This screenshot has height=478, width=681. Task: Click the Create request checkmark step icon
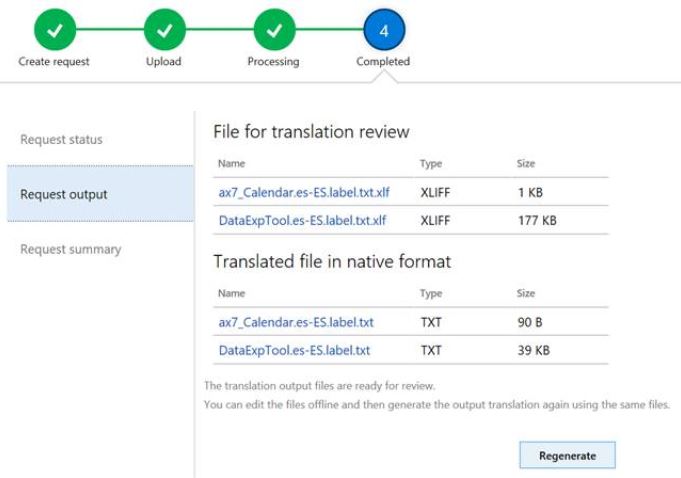coord(54,28)
